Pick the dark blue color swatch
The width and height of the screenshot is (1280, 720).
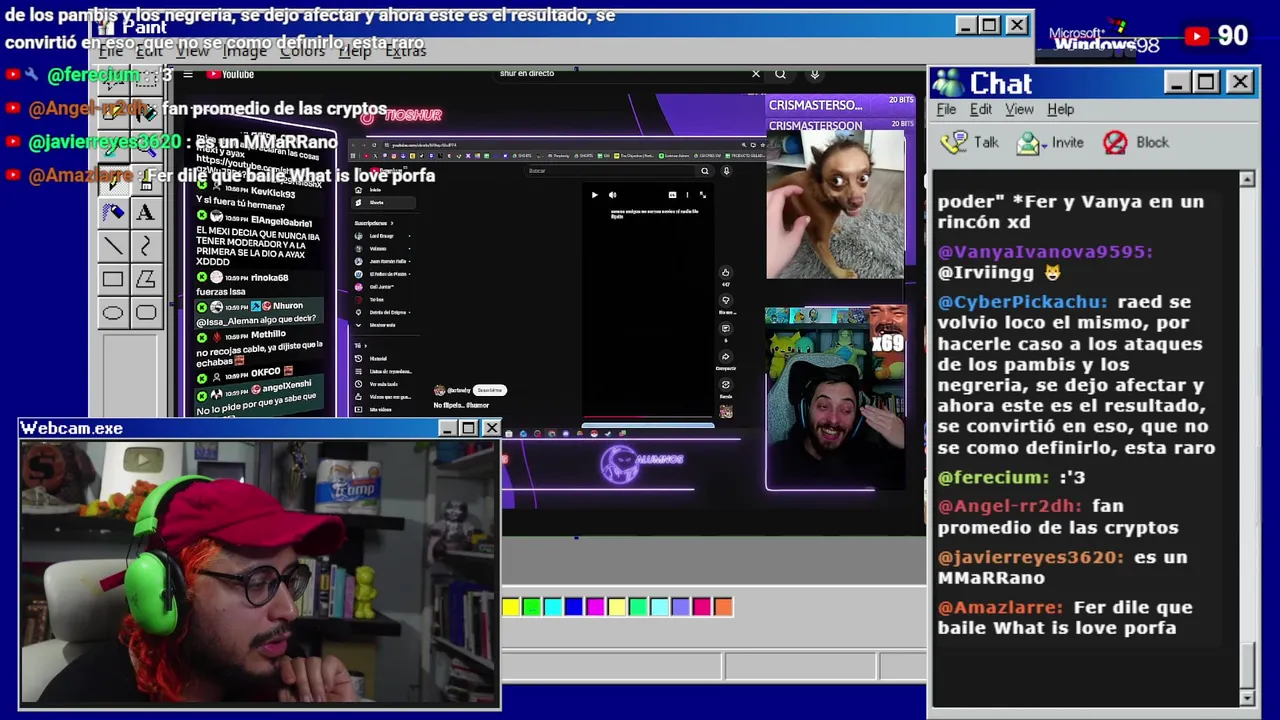573,607
